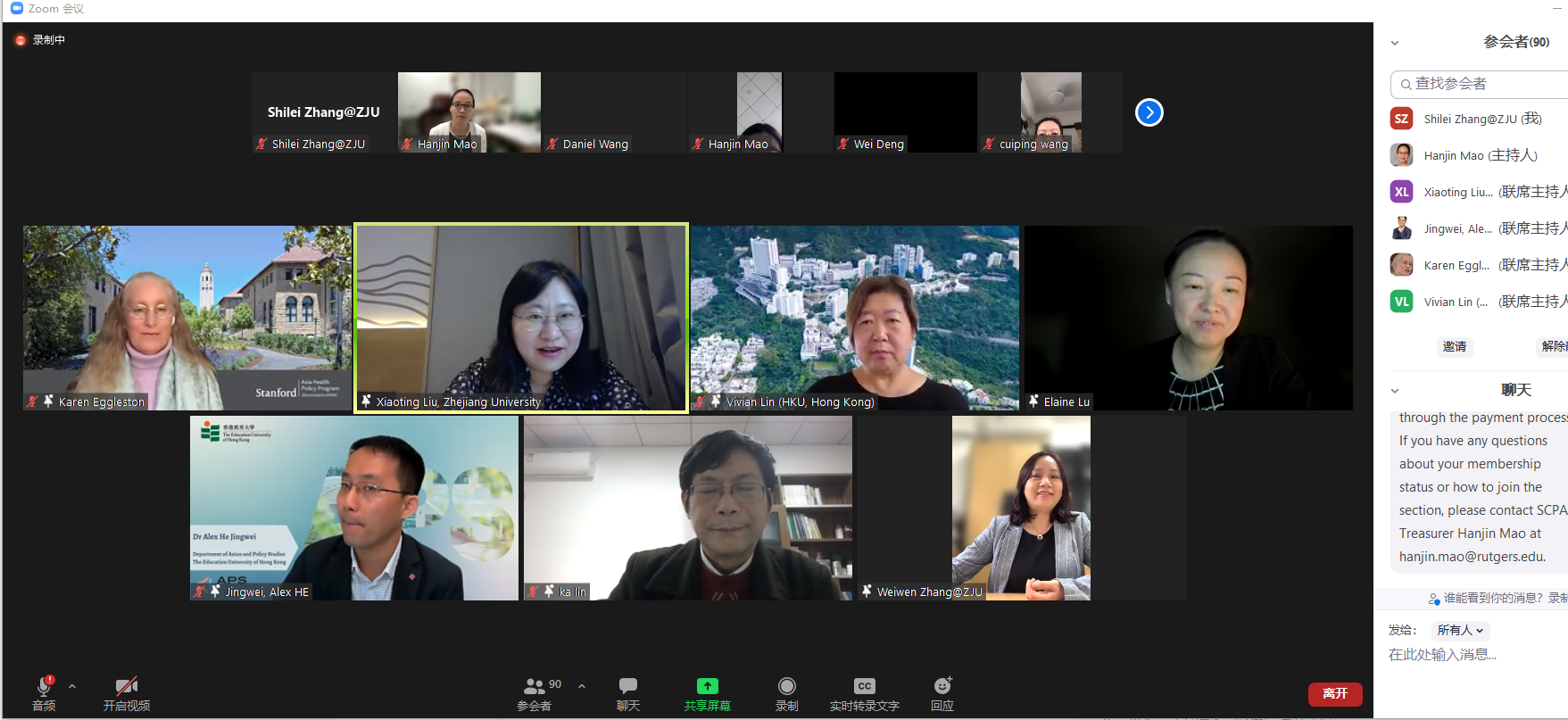
Task: Collapse the participants panel chevron
Action: (1395, 43)
